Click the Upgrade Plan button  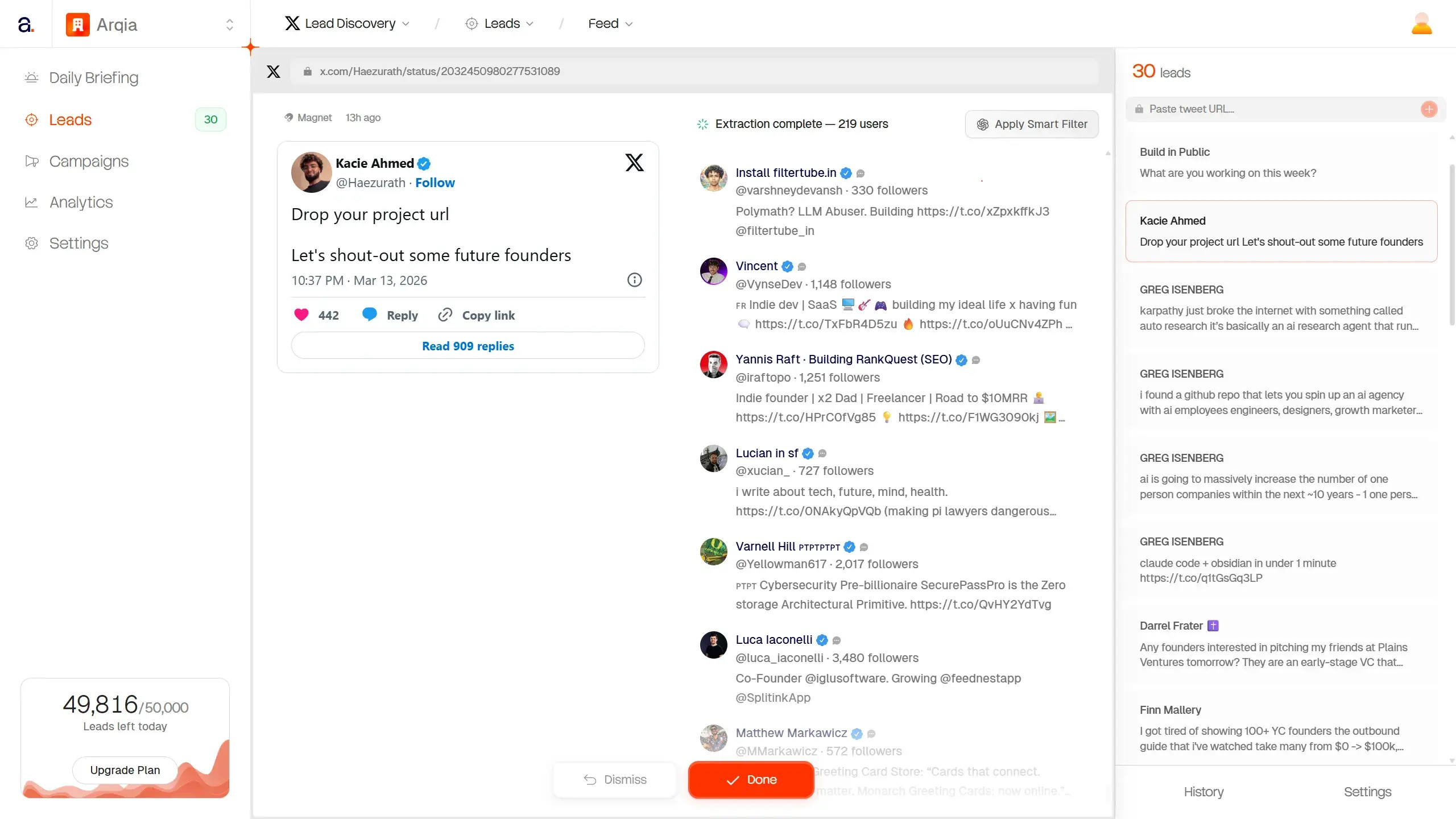(x=125, y=770)
